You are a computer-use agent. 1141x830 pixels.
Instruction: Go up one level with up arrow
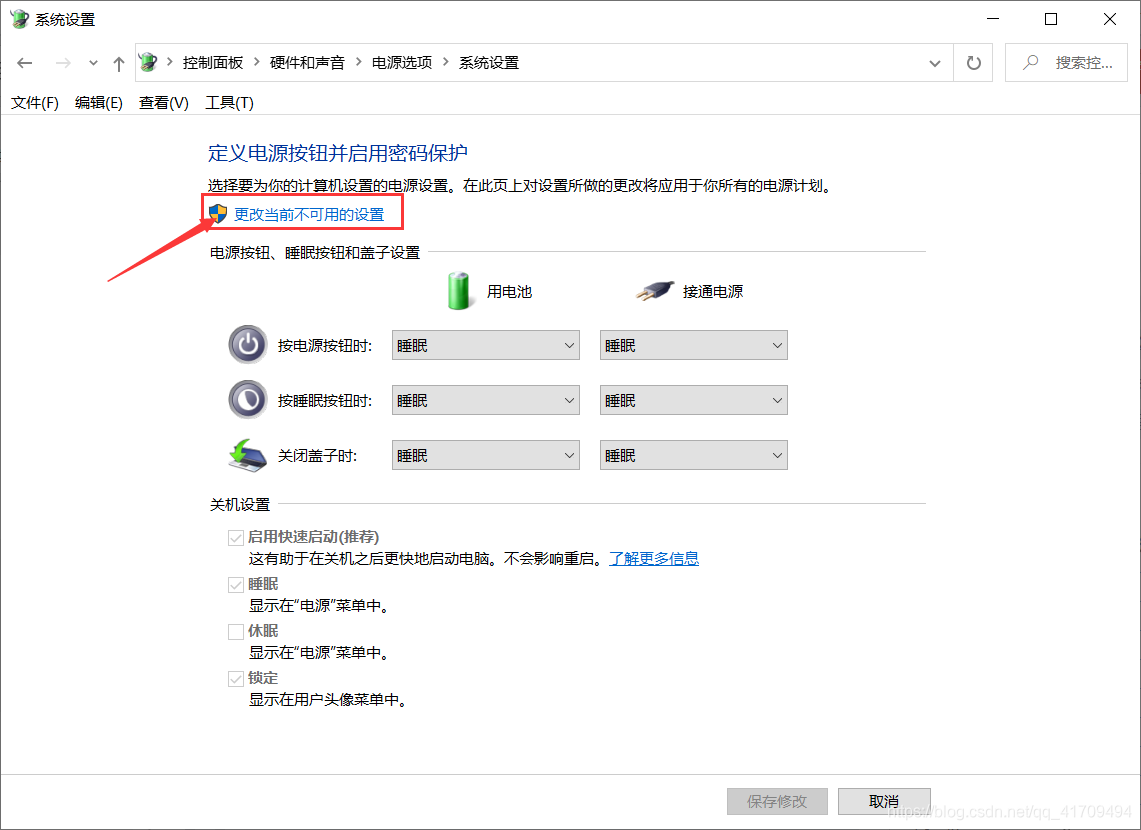click(x=119, y=63)
